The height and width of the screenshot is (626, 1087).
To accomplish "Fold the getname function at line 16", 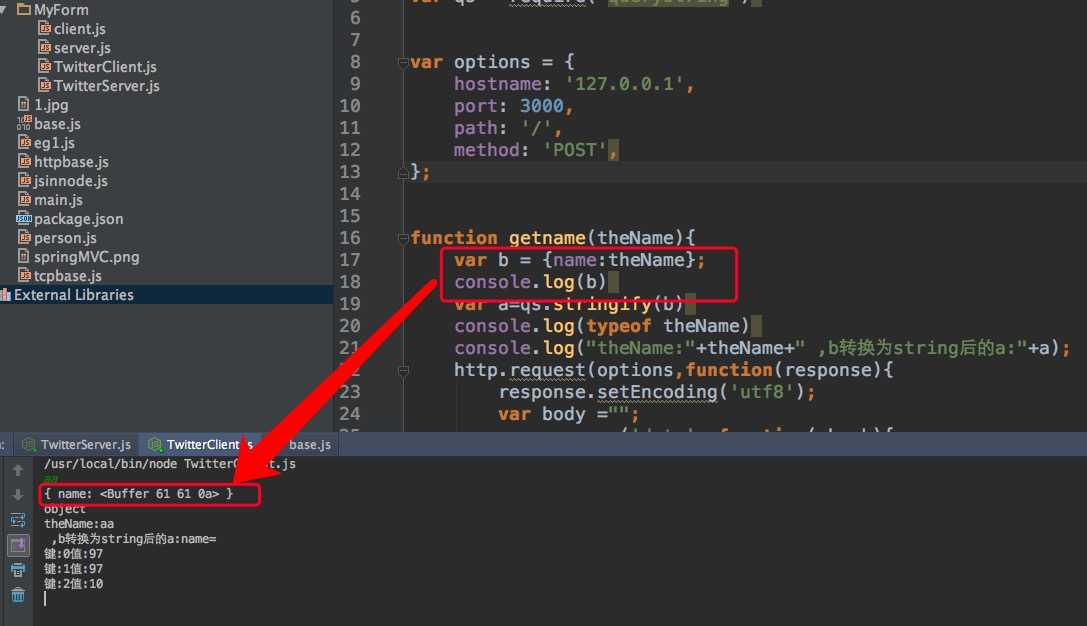I will pyautogui.click(x=403, y=238).
